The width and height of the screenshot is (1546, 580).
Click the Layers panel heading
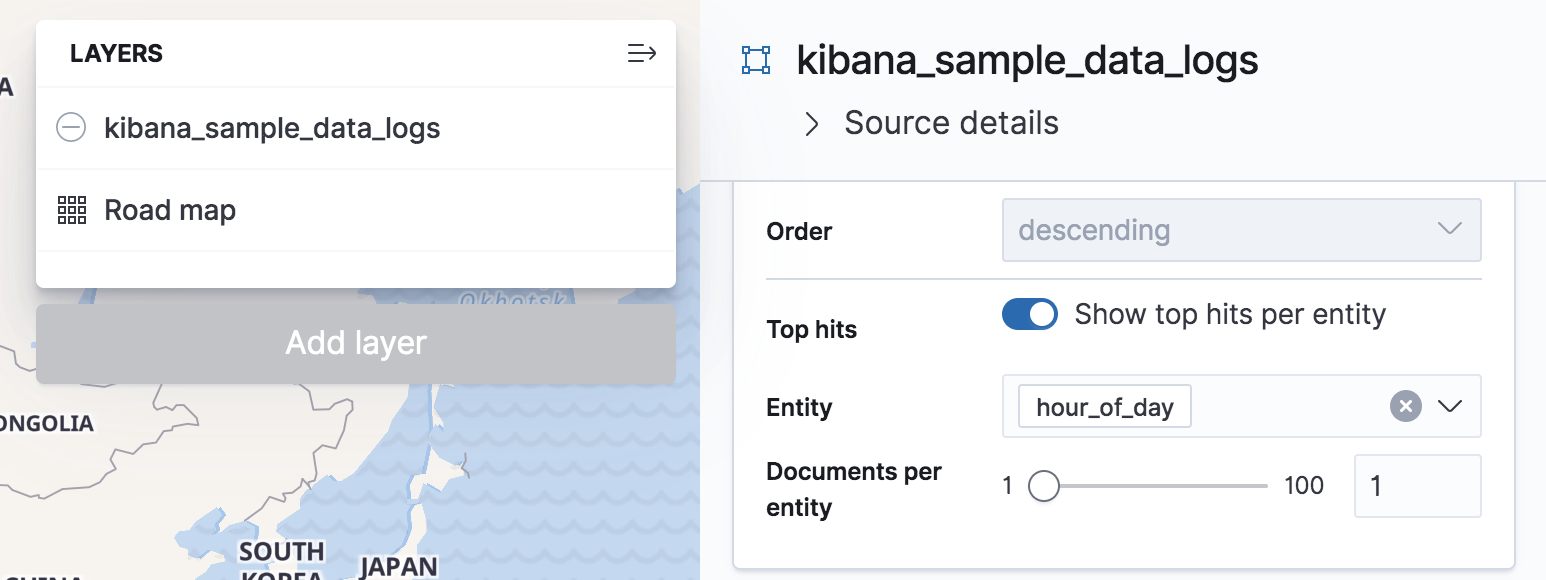116,54
